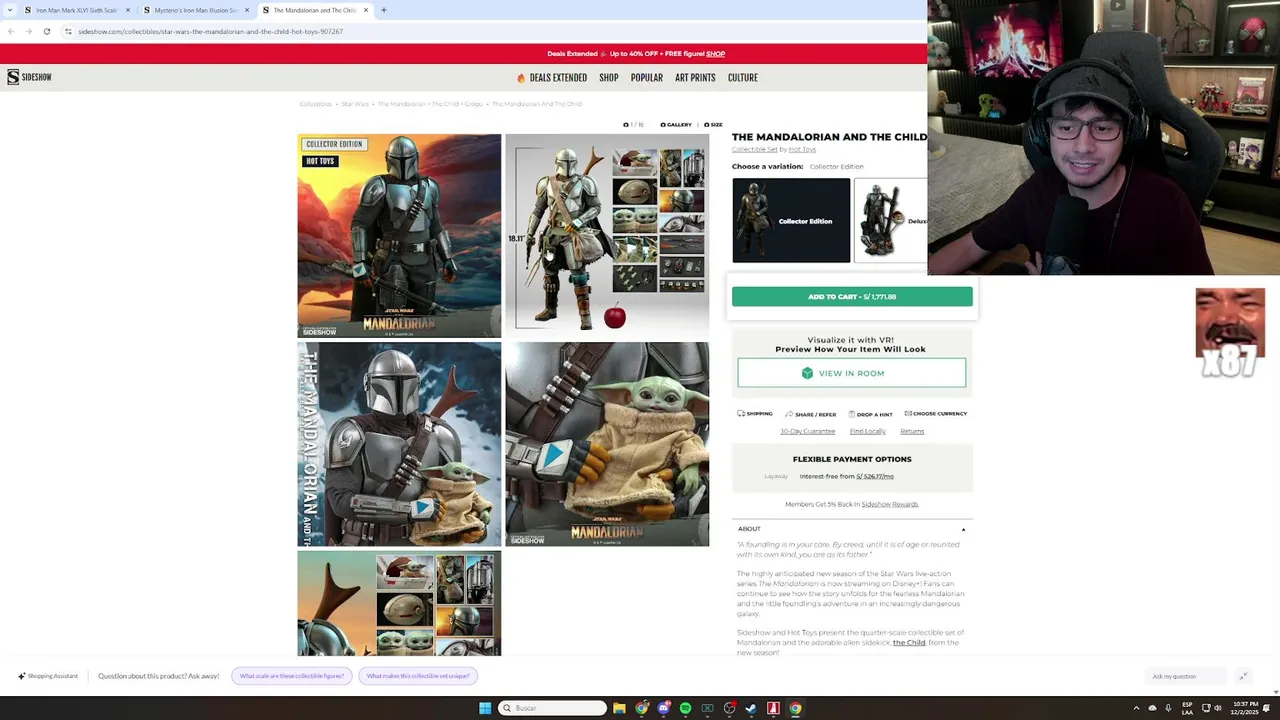Open Steam from the taskbar
The height and width of the screenshot is (720, 1280).
click(x=751, y=708)
